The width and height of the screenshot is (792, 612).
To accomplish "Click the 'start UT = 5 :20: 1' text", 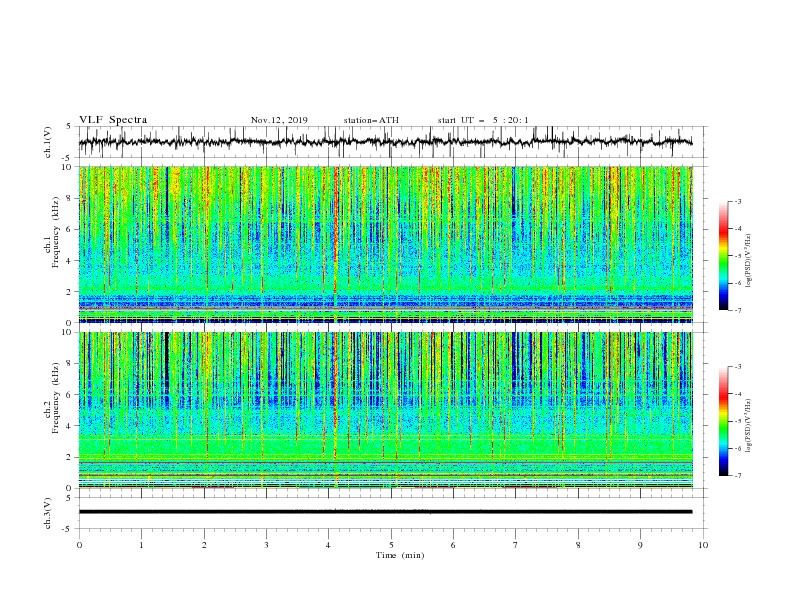I will click(x=483, y=120).
